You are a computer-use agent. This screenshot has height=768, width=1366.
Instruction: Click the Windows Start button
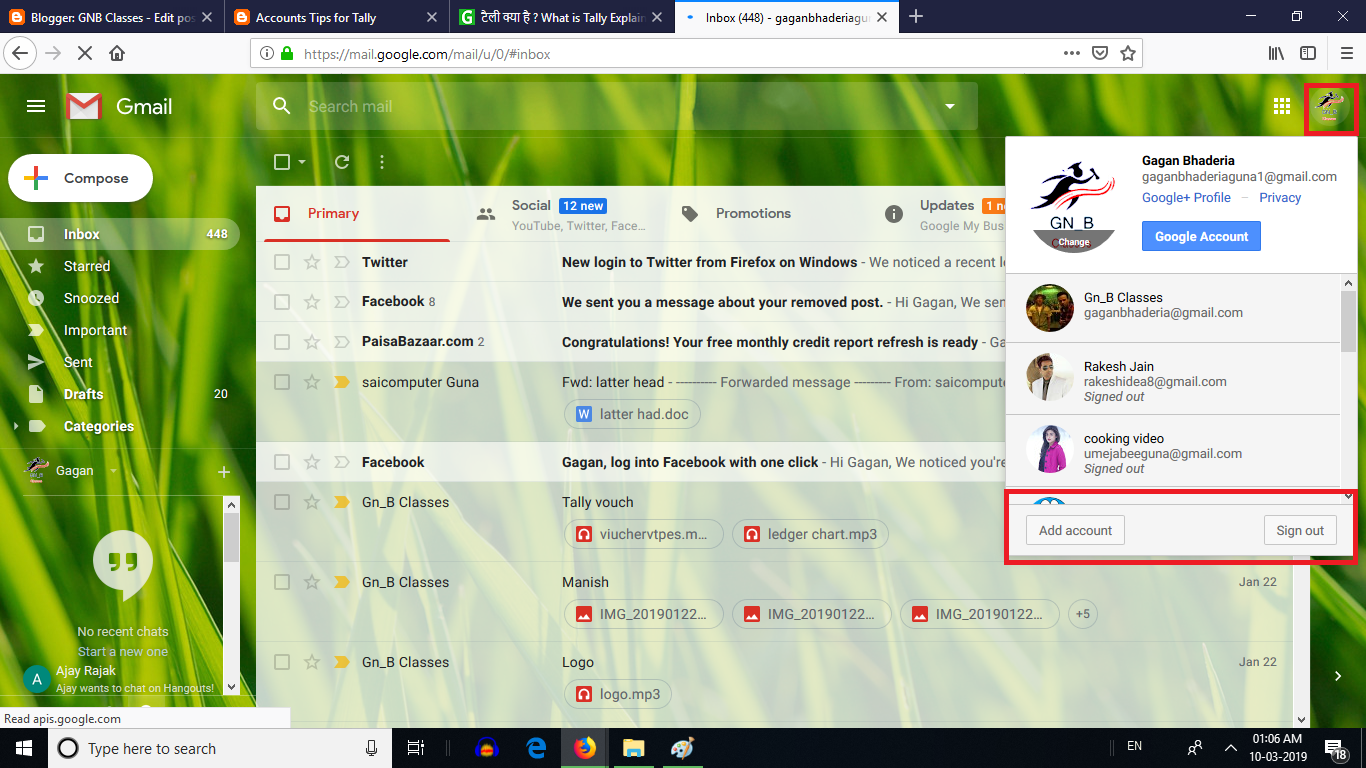pos(23,748)
